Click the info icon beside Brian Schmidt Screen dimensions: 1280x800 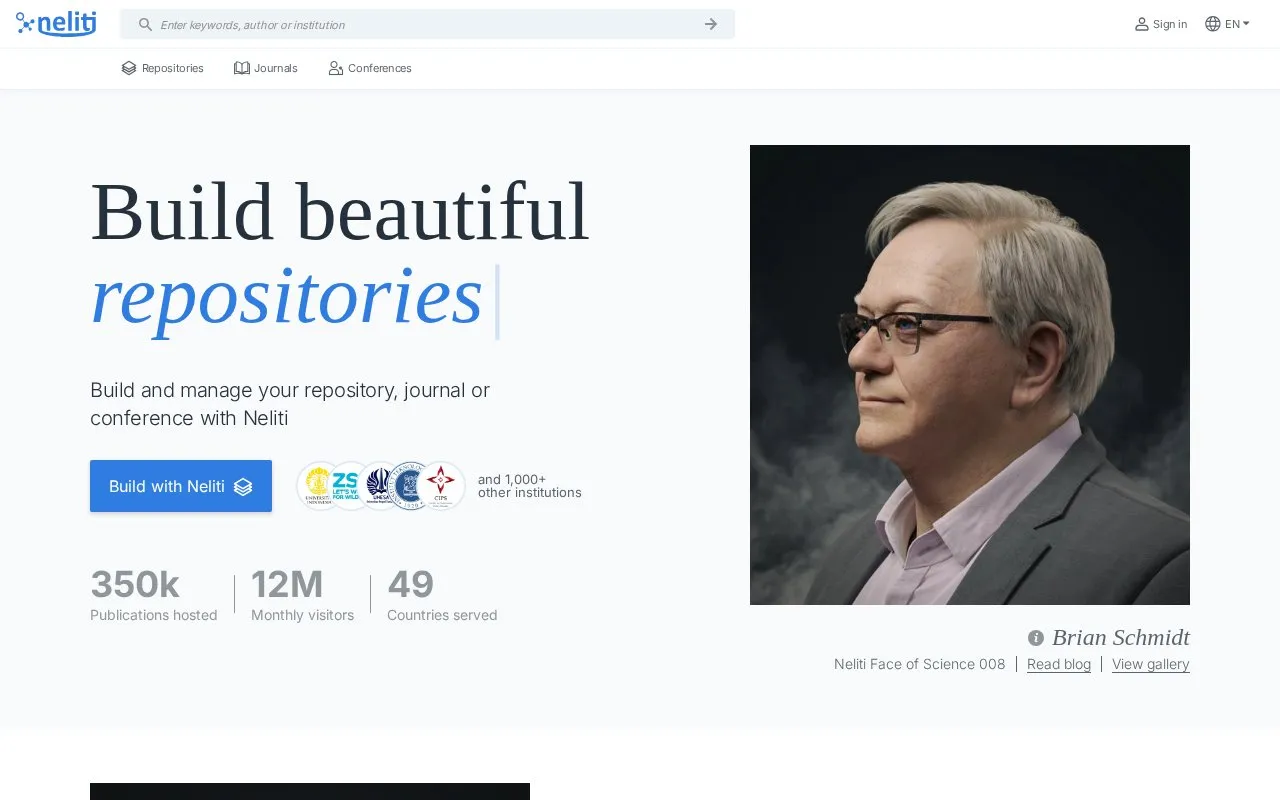pyautogui.click(x=1036, y=638)
